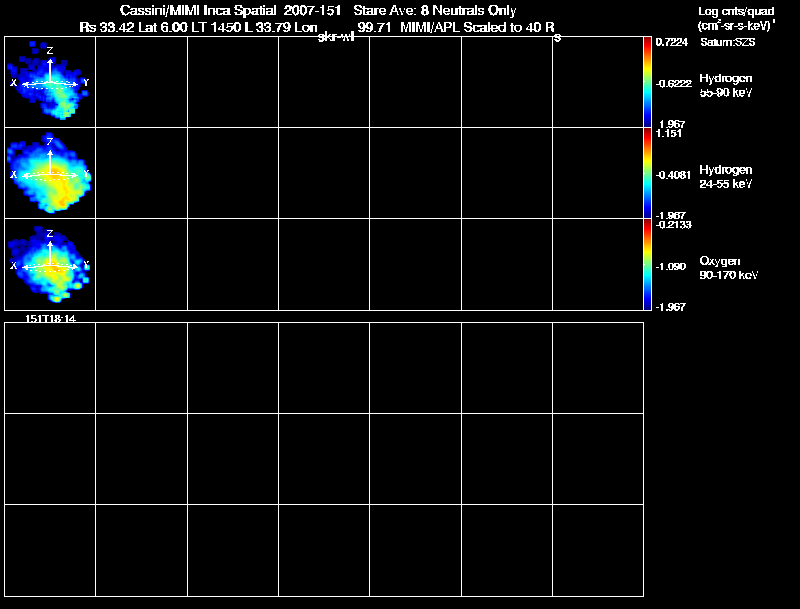Click the 'Saturn:SZS' label
Image resolution: width=800 pixels, height=609 pixels.
pyautogui.click(x=728, y=42)
